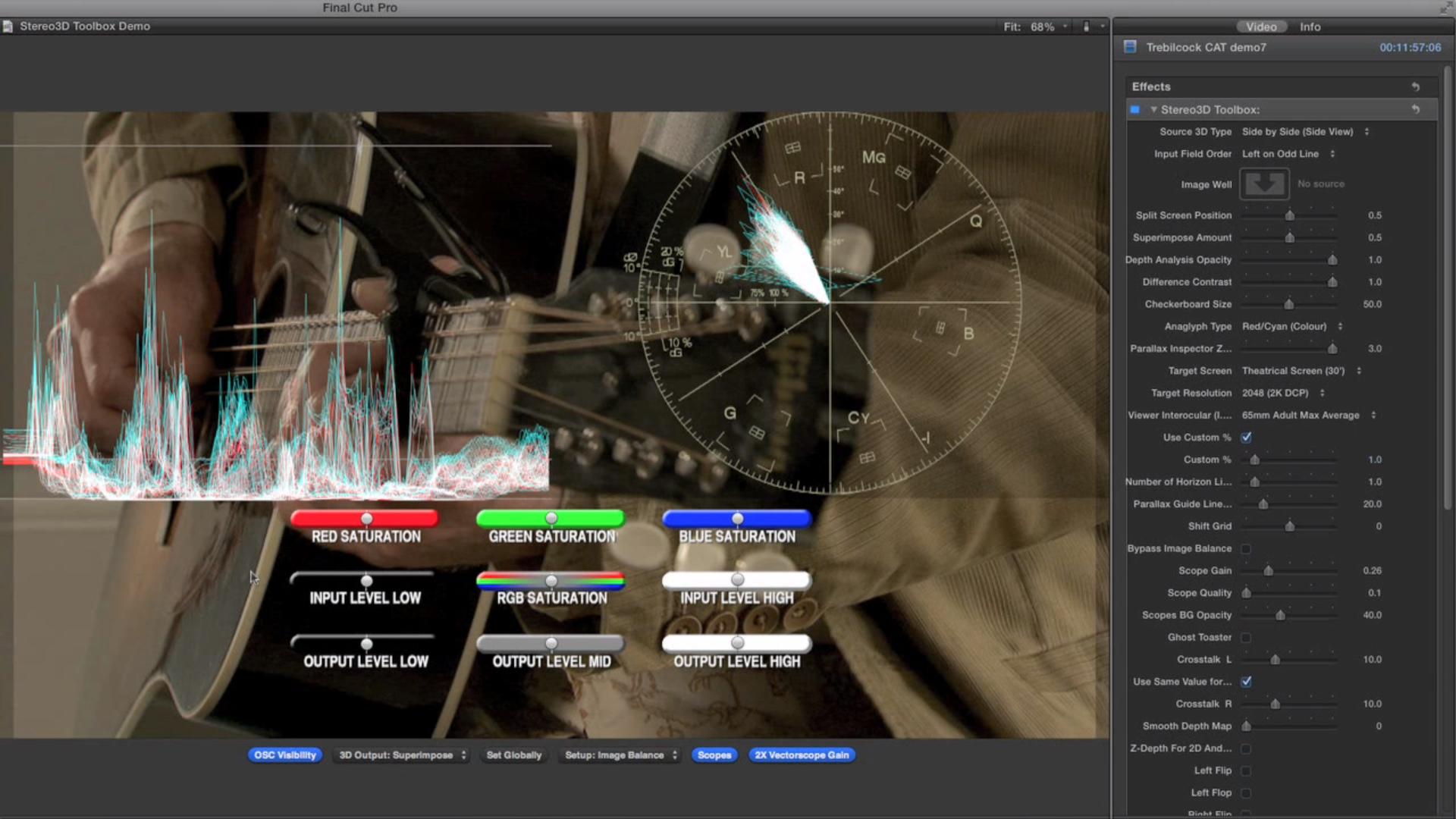The width and height of the screenshot is (1456, 819).
Task: Click the Trebilcock CAT demo7 clip icon
Action: click(1130, 47)
